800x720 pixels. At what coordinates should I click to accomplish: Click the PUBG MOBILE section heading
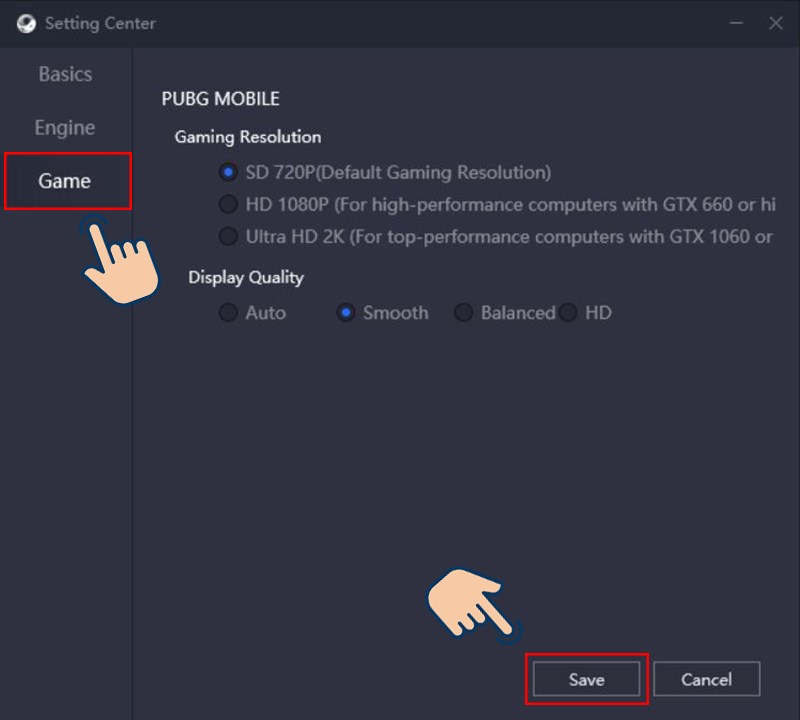pyautogui.click(x=220, y=98)
